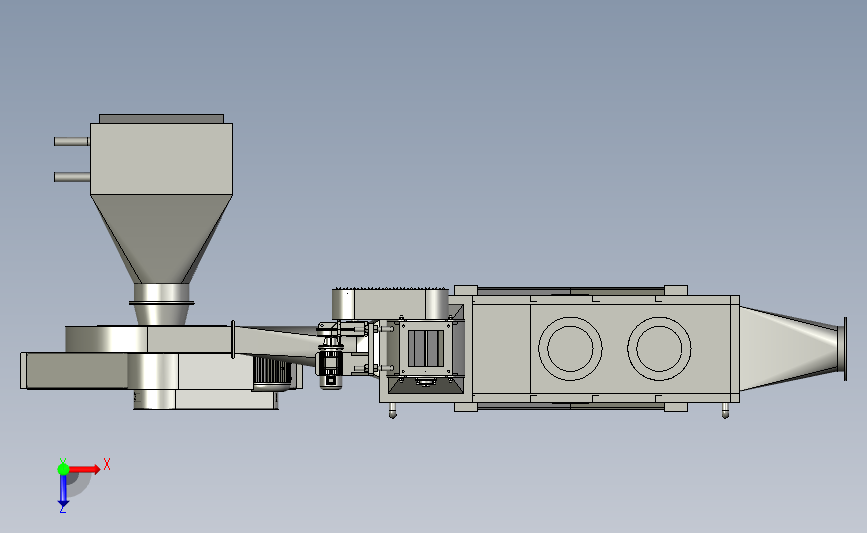Select the finned electric motor under the blower
867x533 pixels.
(x=272, y=373)
